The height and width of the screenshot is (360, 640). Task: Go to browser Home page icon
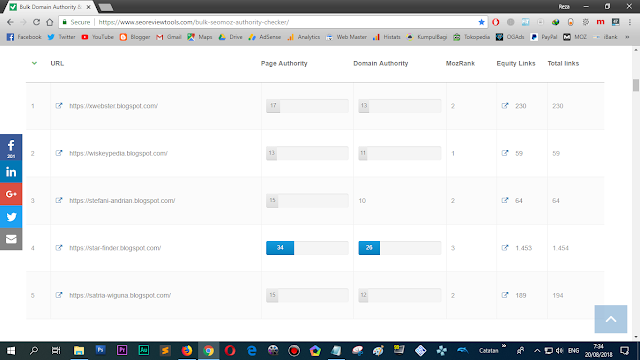49,22
